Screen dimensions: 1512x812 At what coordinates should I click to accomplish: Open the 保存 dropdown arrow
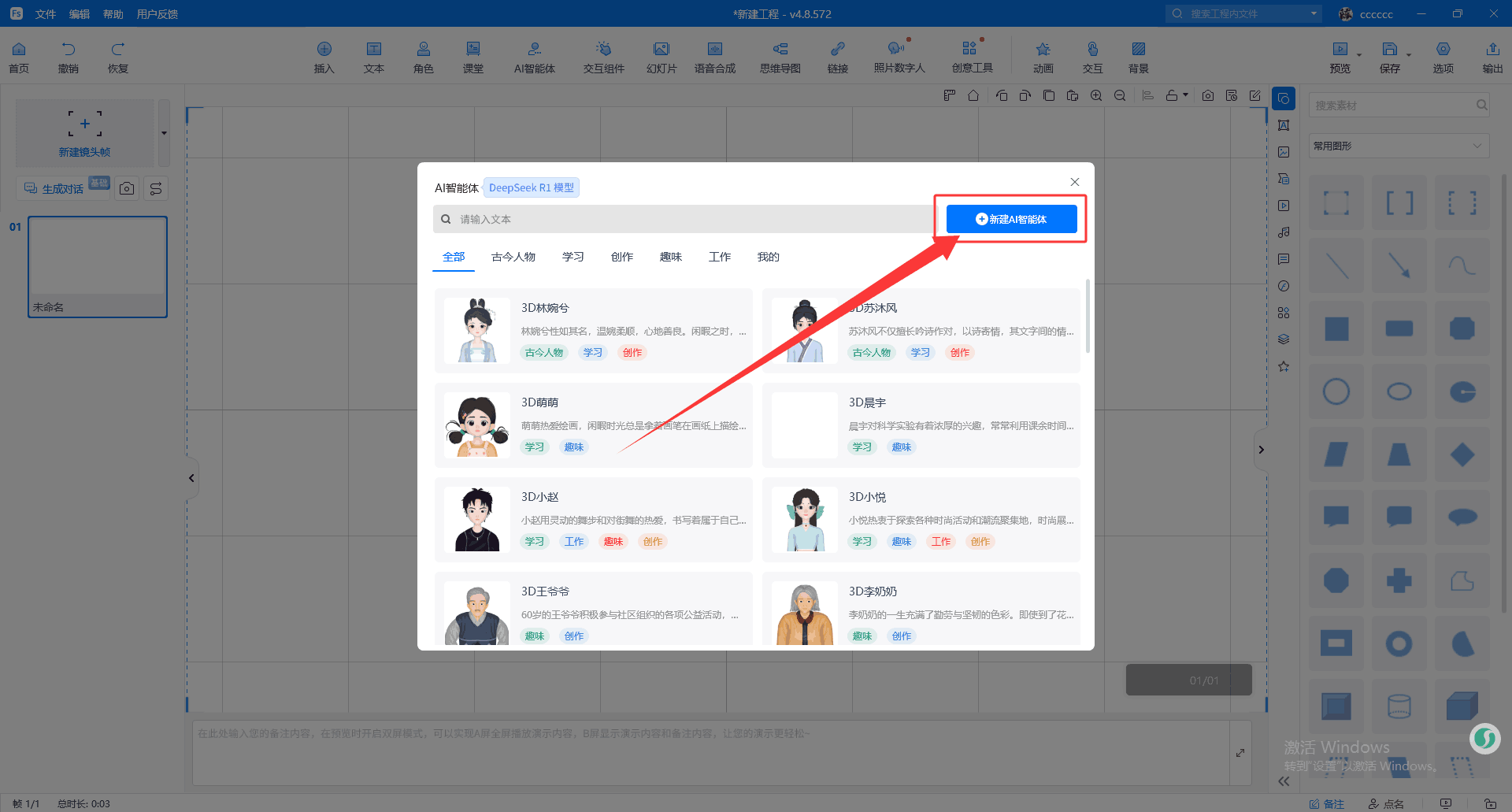[1409, 55]
